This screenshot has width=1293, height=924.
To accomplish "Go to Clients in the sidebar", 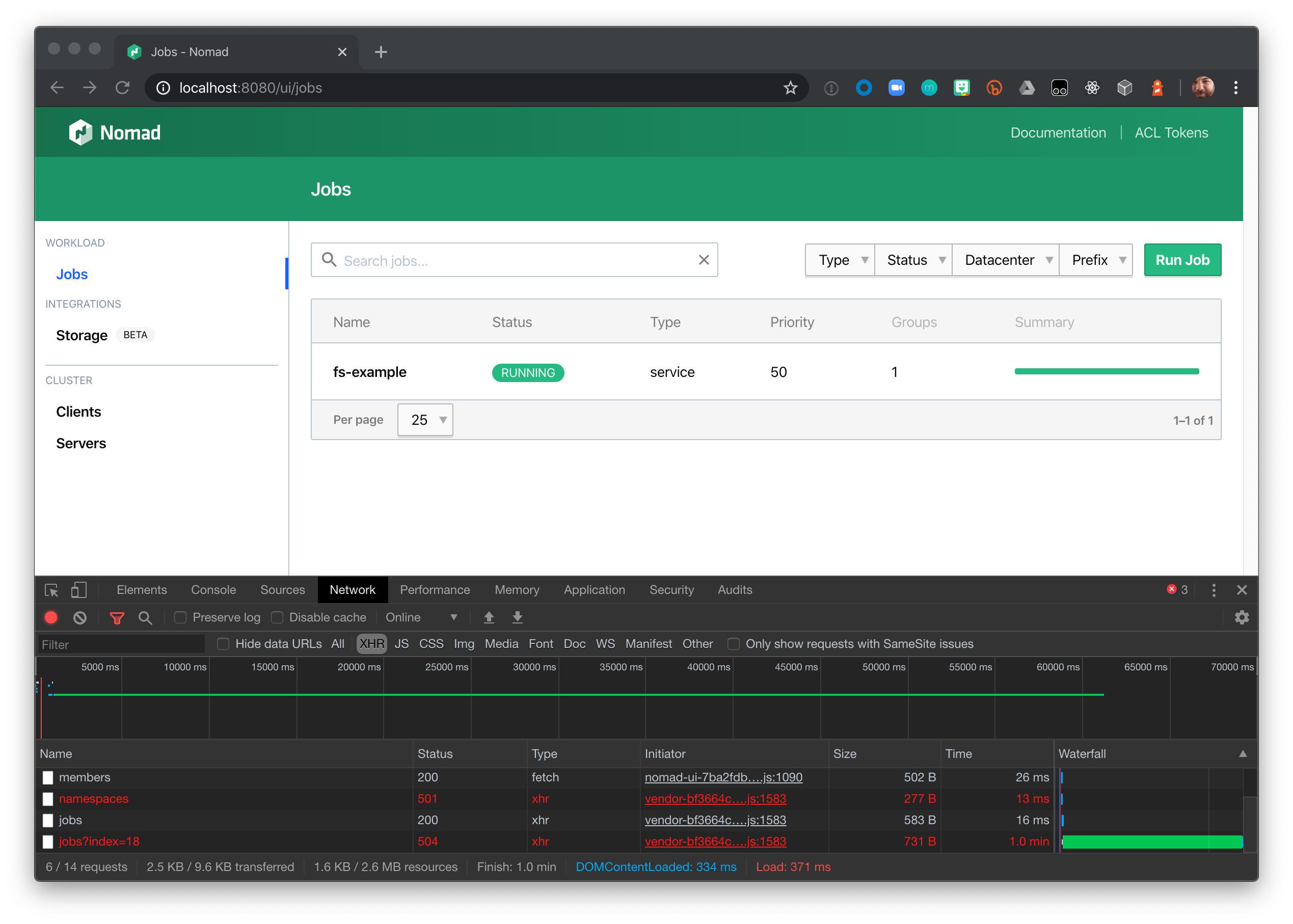I will click(x=78, y=412).
